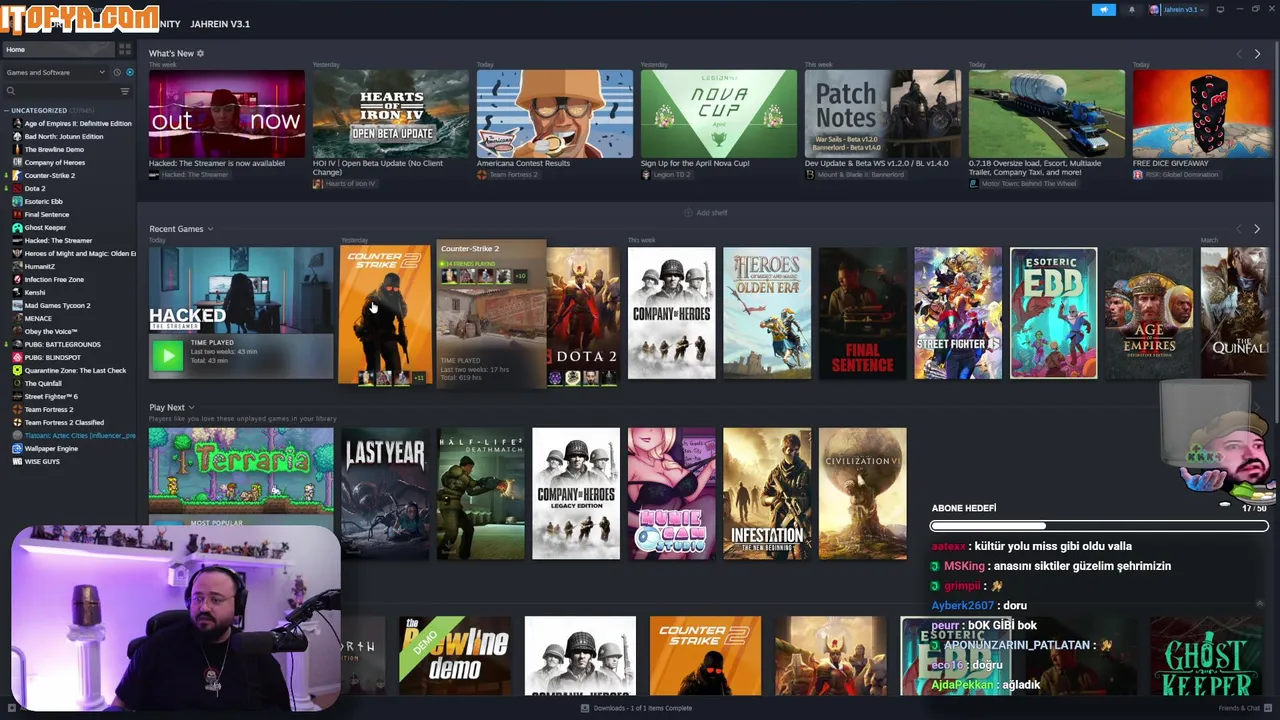Select WISE GUYS icon in list

(x=17, y=462)
